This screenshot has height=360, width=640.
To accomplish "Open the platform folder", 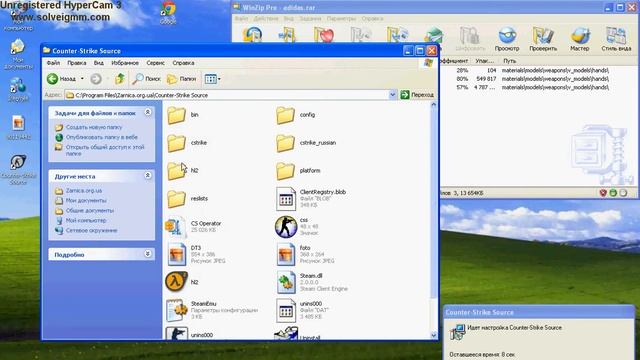I will coord(285,171).
